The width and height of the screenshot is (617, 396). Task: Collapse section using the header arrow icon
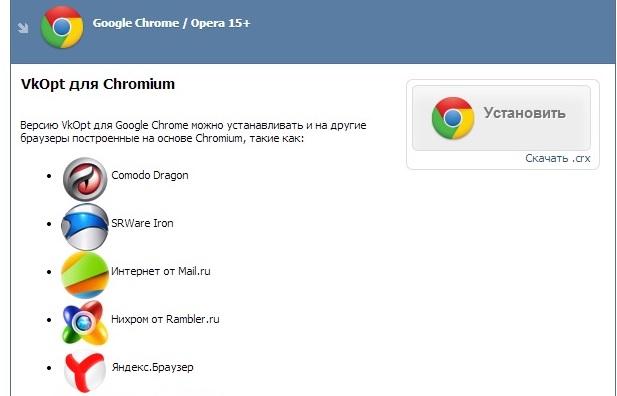[23, 28]
